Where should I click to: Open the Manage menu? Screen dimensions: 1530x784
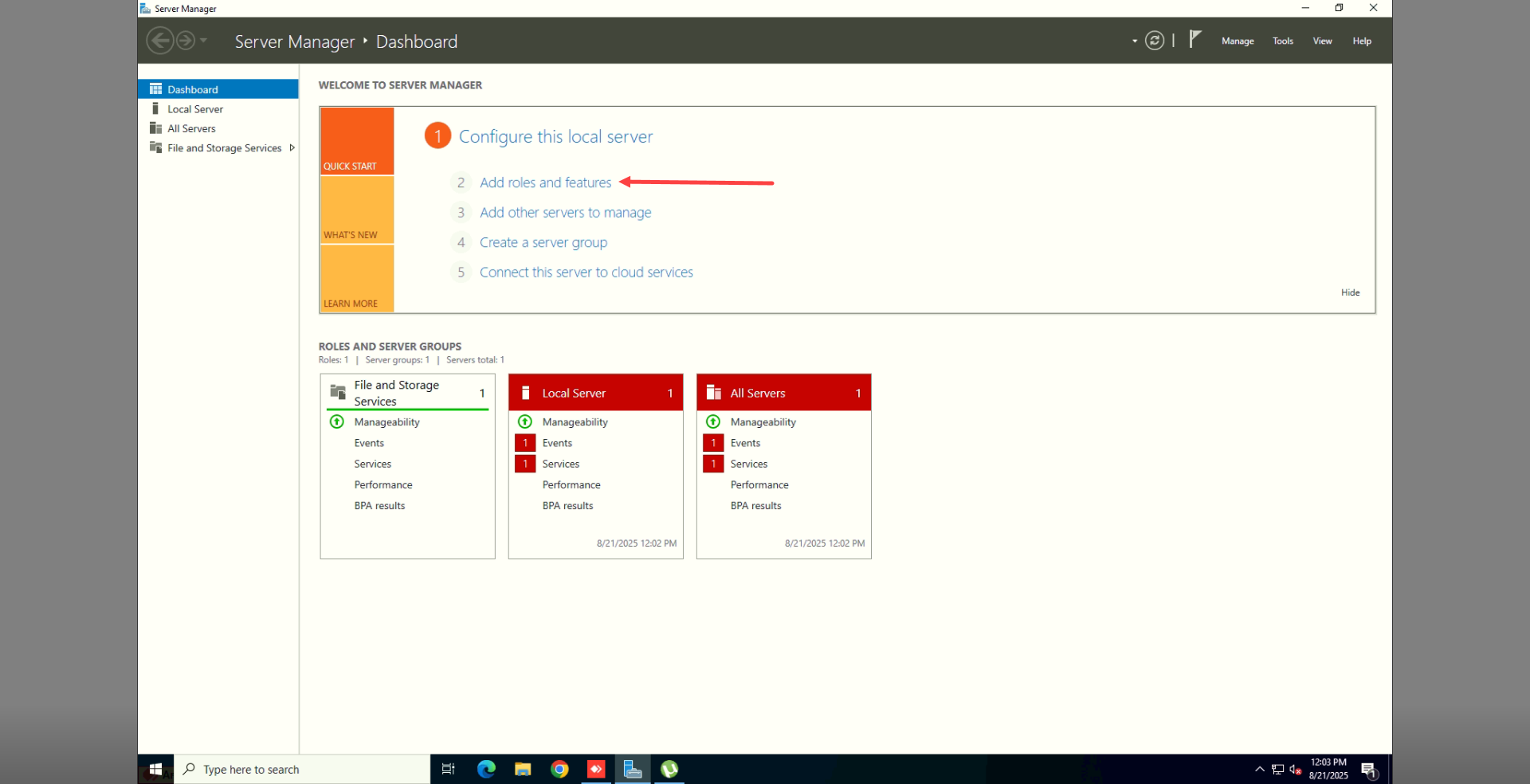click(1238, 41)
